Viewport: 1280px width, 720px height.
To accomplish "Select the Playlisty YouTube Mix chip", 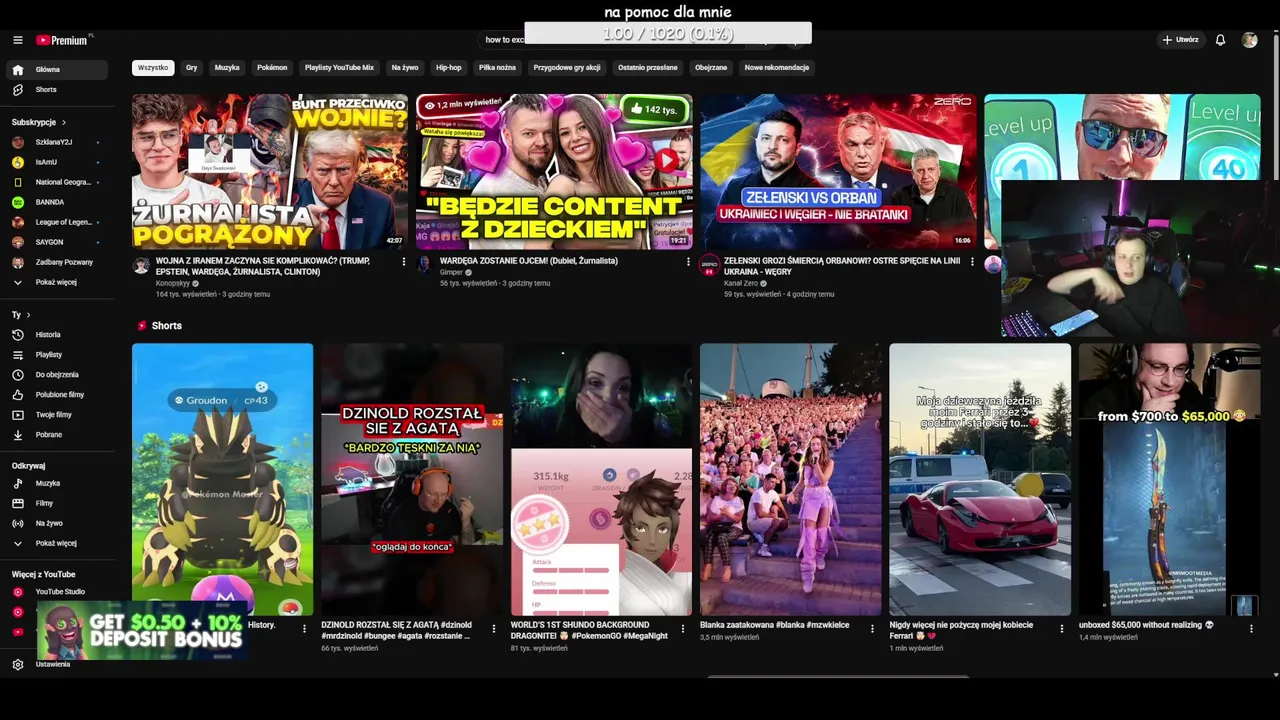I will pos(339,68).
